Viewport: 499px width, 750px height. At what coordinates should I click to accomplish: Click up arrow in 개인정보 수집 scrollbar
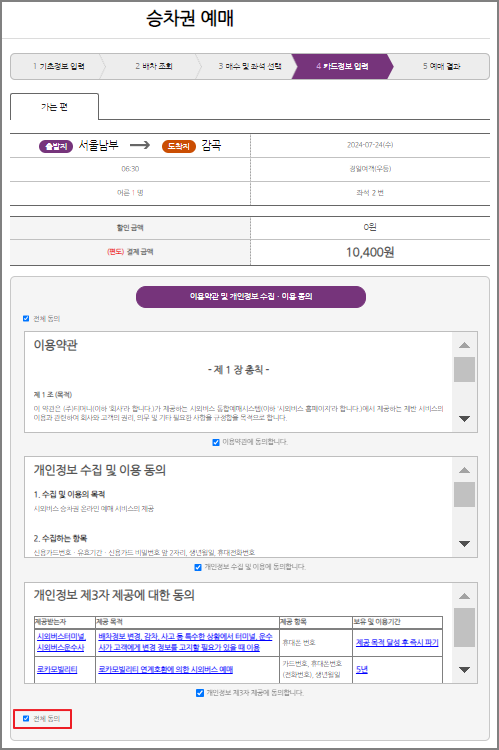click(x=464, y=470)
